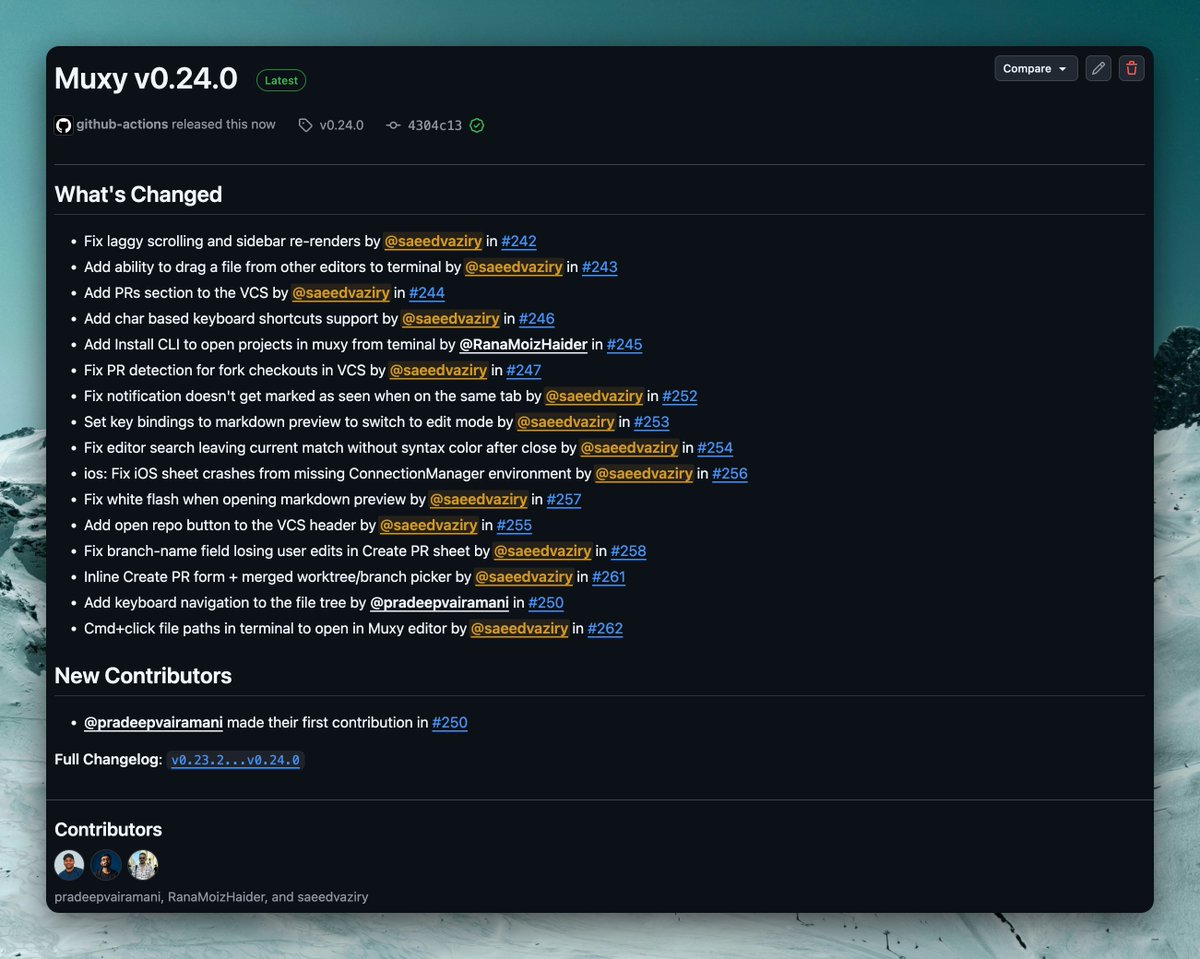Open pull request #245

coord(624,345)
